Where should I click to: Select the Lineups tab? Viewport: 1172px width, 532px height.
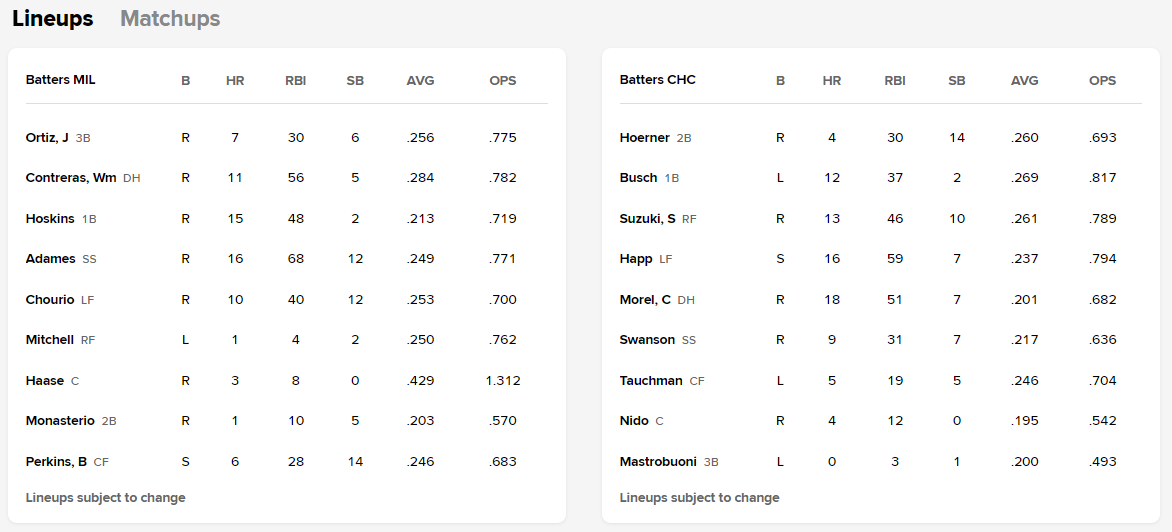(x=53, y=19)
